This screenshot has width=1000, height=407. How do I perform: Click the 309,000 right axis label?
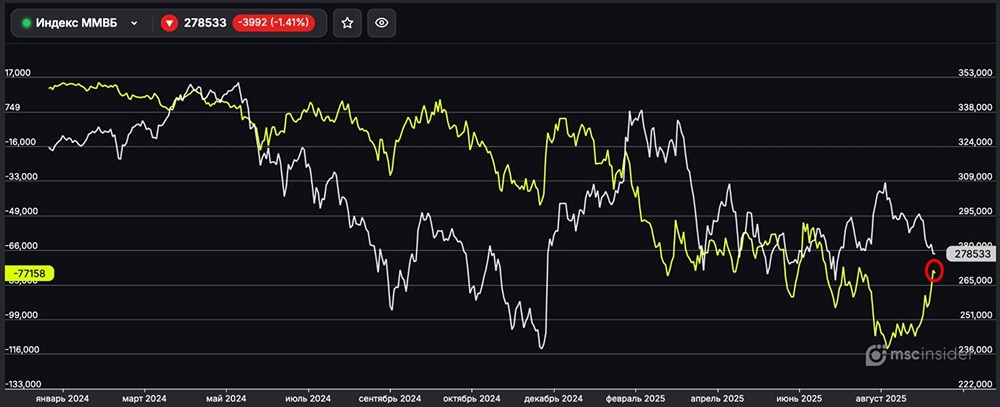[975, 177]
